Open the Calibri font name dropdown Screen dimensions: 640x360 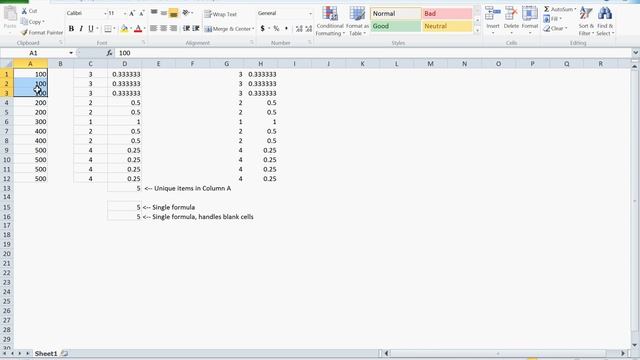tap(105, 13)
